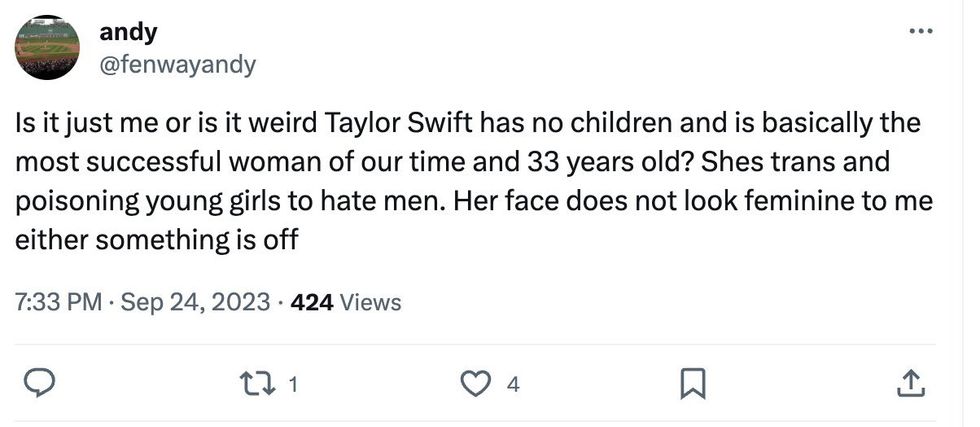
Task: Click the 7:33 PM timestamp
Action: point(59,302)
